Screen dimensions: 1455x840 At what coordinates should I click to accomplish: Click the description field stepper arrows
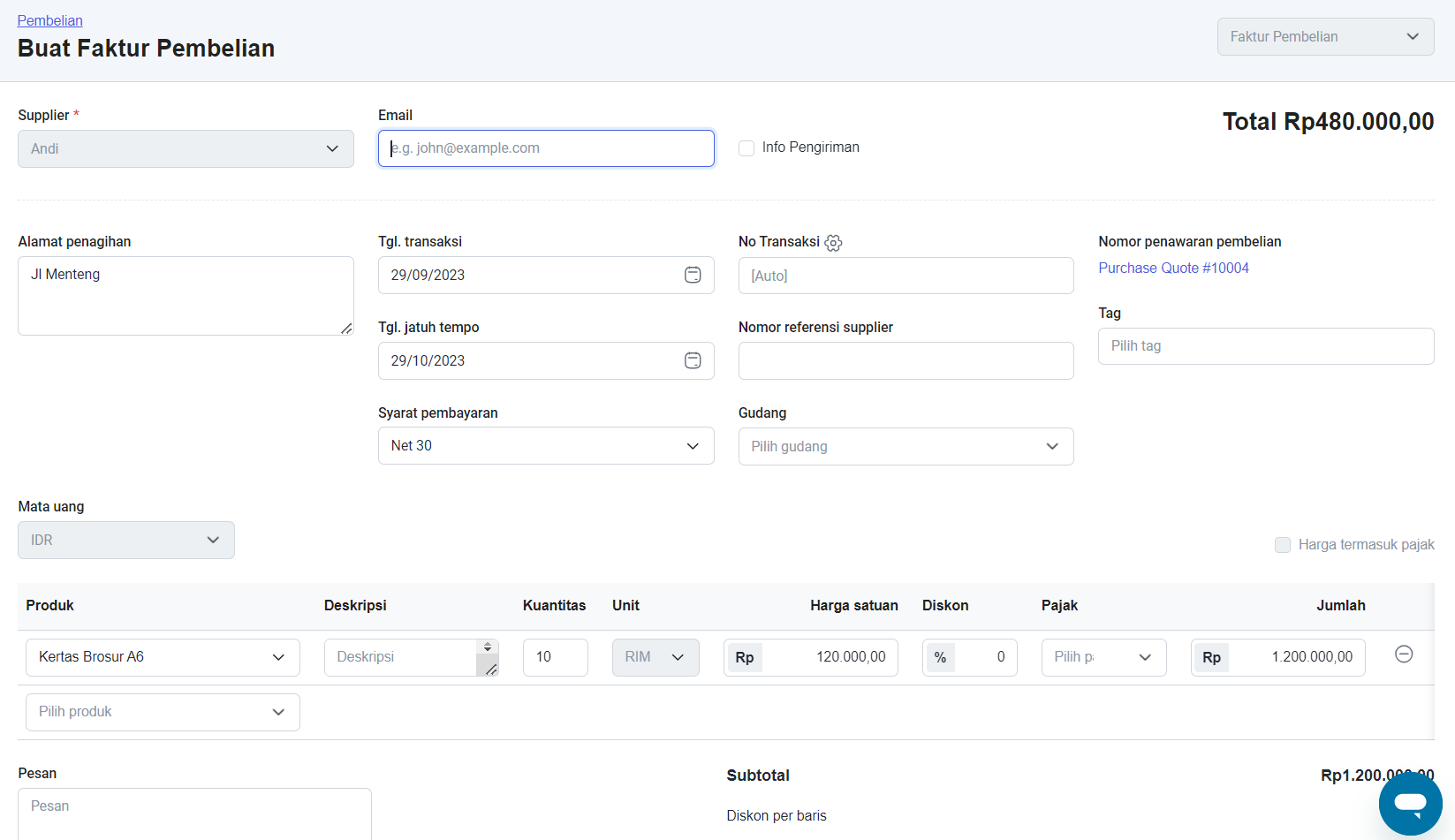[487, 647]
